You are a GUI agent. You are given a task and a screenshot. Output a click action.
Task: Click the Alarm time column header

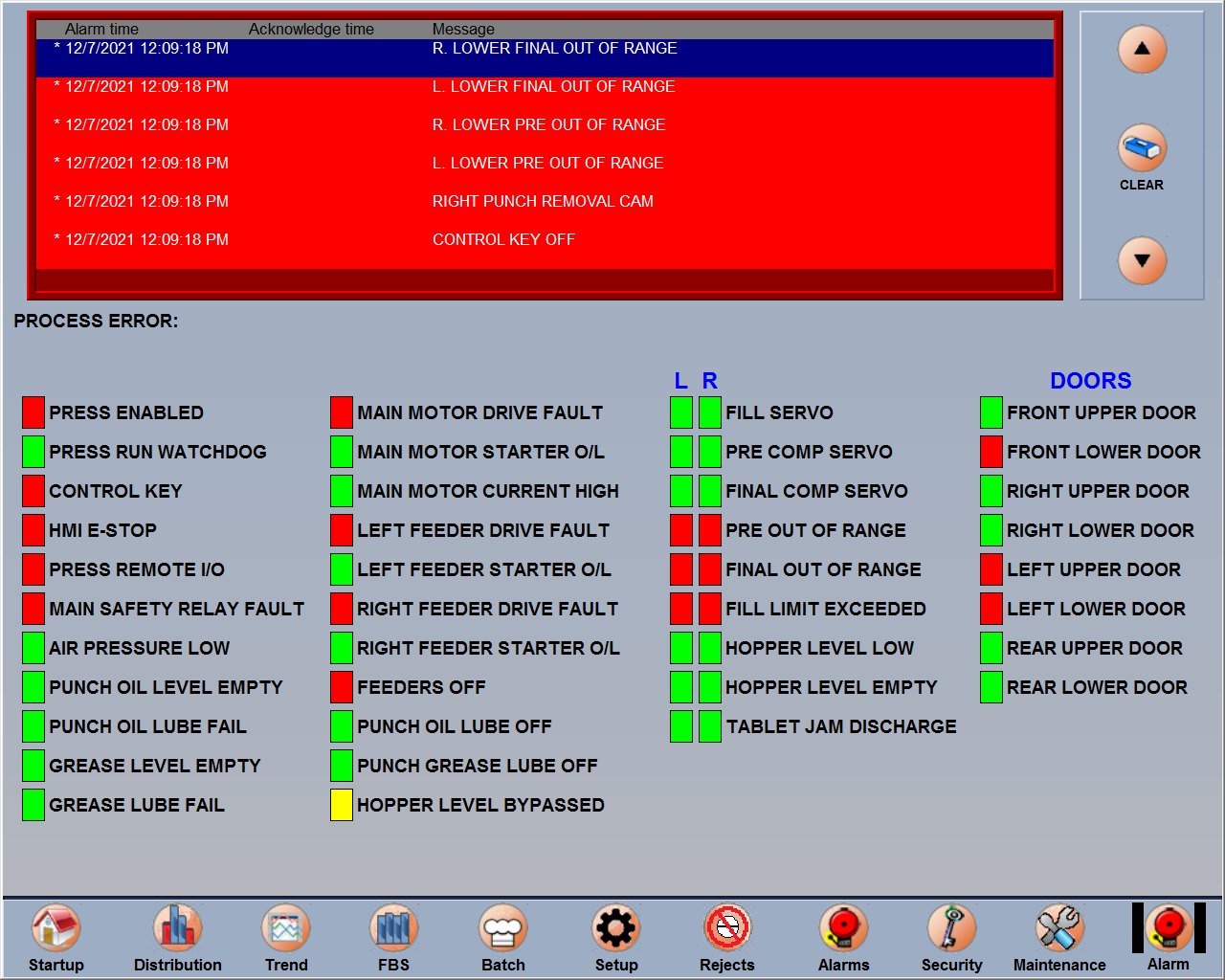(x=101, y=29)
